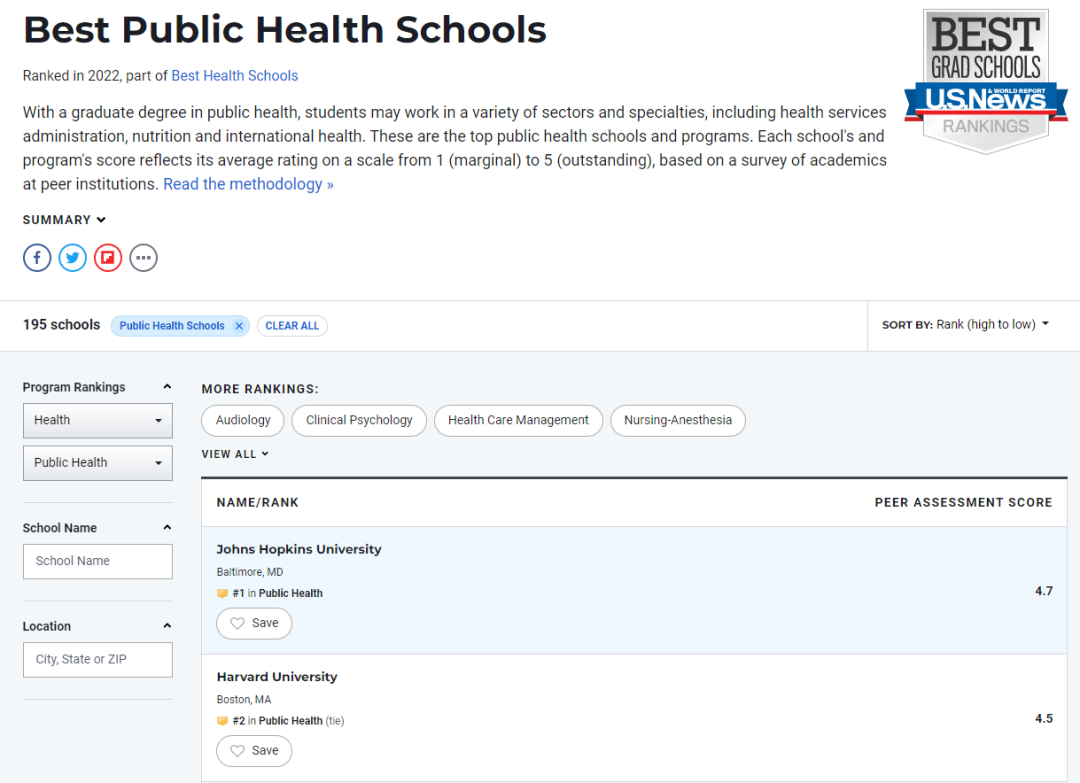This screenshot has height=783, width=1080.
Task: Save Johns Hopkins University to favorites
Action: tap(254, 623)
